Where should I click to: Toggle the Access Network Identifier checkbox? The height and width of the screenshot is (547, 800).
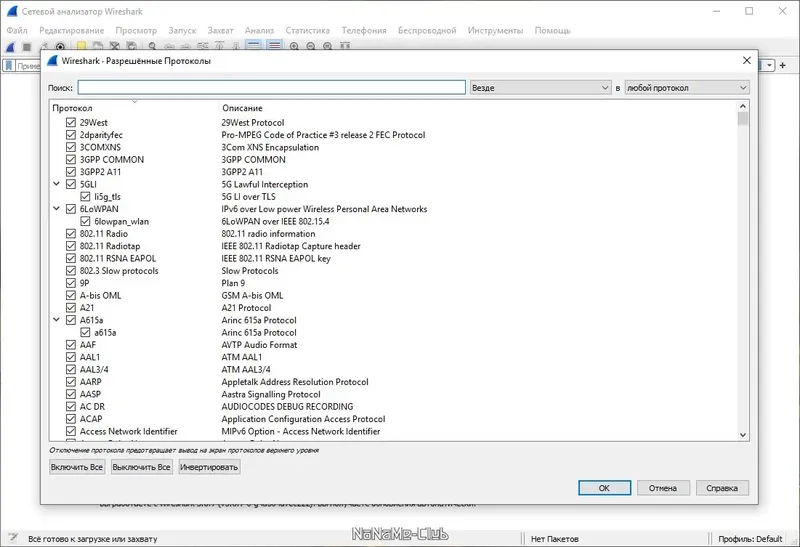pyautogui.click(x=71, y=431)
